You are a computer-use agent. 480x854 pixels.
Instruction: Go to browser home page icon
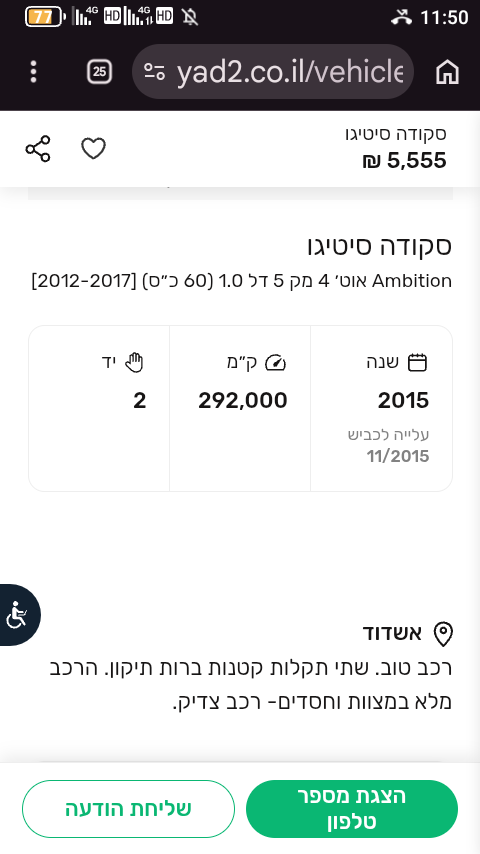tap(447, 72)
